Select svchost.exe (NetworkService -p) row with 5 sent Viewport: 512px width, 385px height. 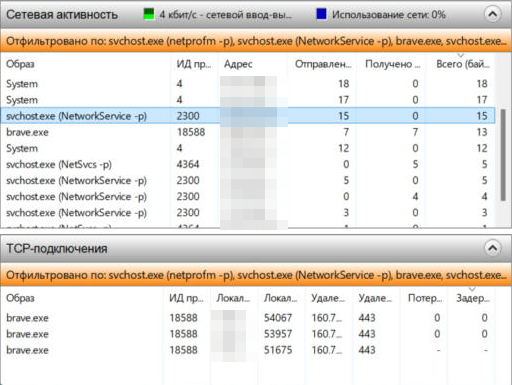click(247, 180)
